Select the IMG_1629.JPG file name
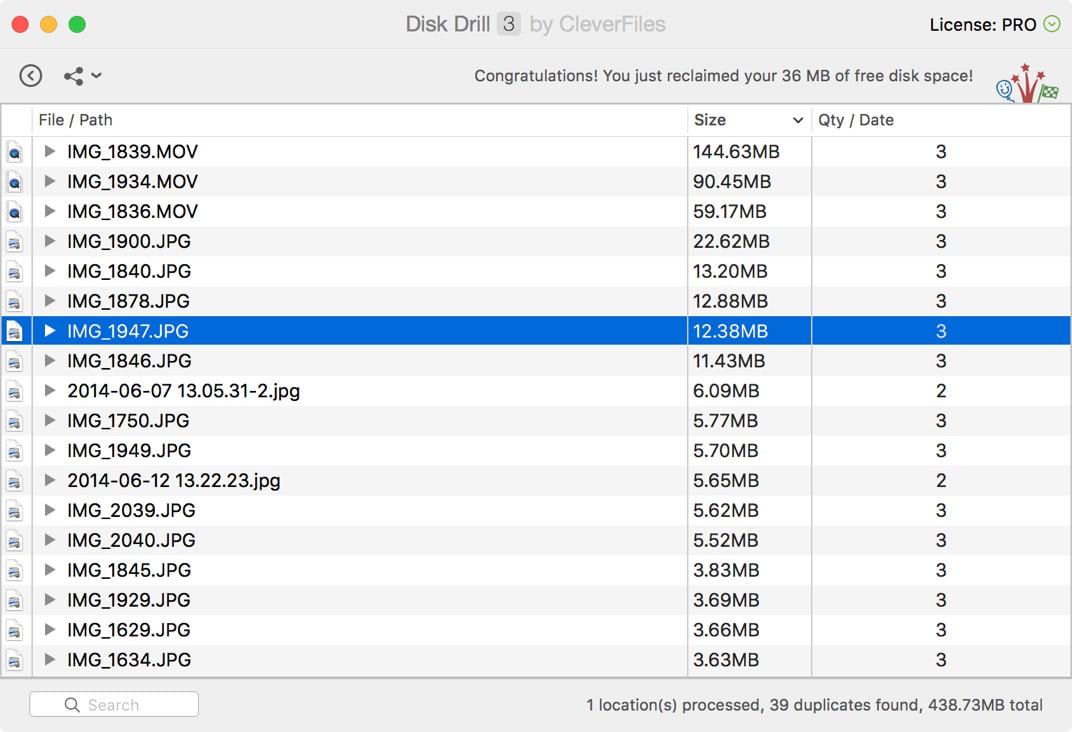Viewport: 1072px width, 732px height. (x=129, y=630)
